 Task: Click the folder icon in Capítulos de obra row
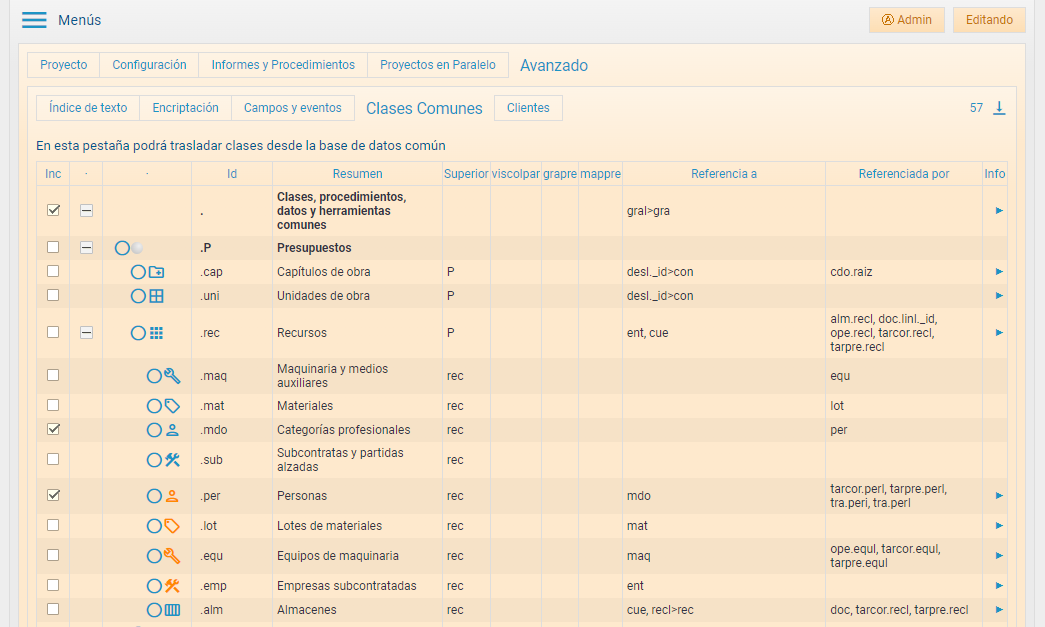(x=156, y=272)
